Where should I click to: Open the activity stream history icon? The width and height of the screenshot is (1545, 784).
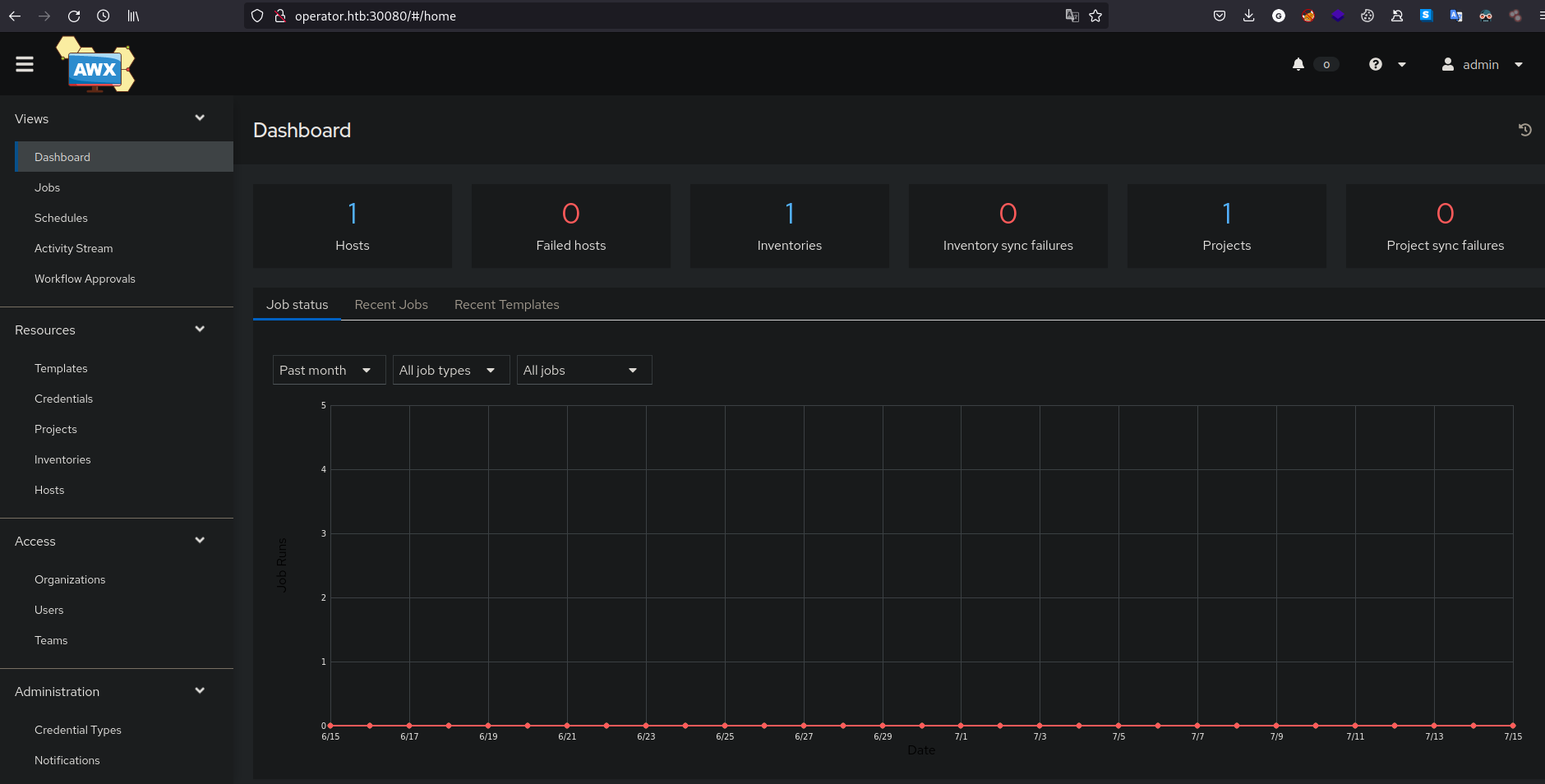coord(1525,130)
